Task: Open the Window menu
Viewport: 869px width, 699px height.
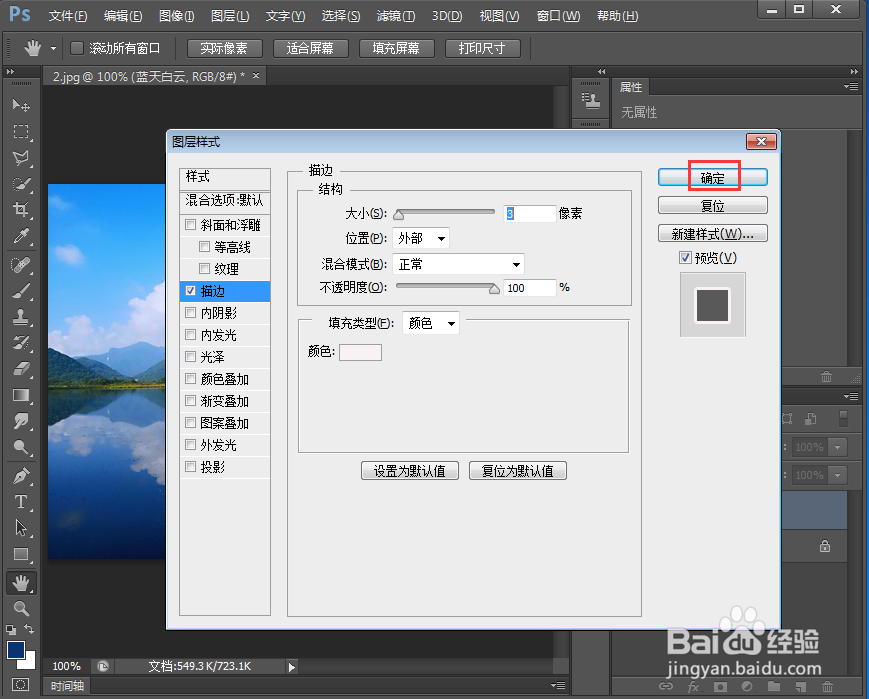Action: tap(558, 16)
